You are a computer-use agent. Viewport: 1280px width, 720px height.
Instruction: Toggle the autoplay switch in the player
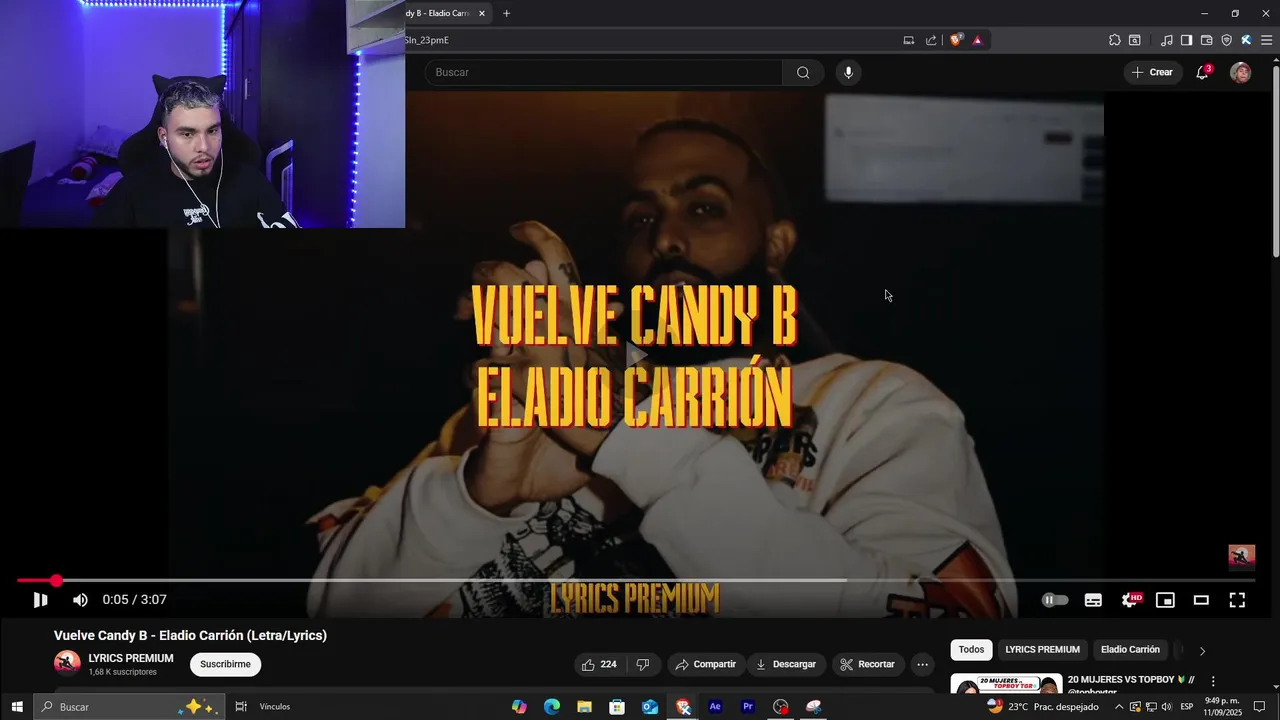pos(1055,600)
